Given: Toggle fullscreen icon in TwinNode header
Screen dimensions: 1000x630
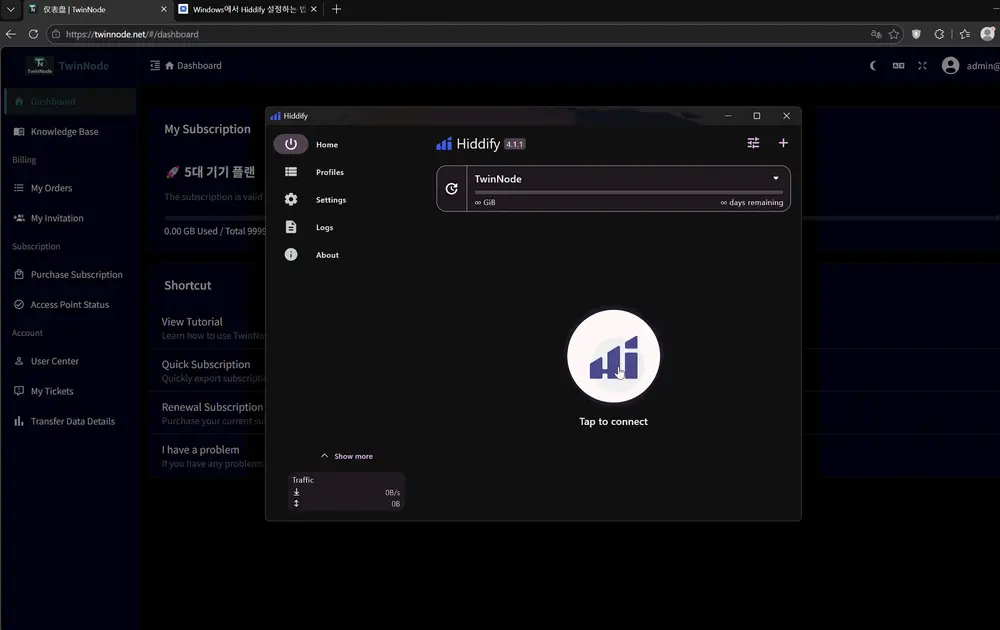Looking at the screenshot, I should pos(922,66).
